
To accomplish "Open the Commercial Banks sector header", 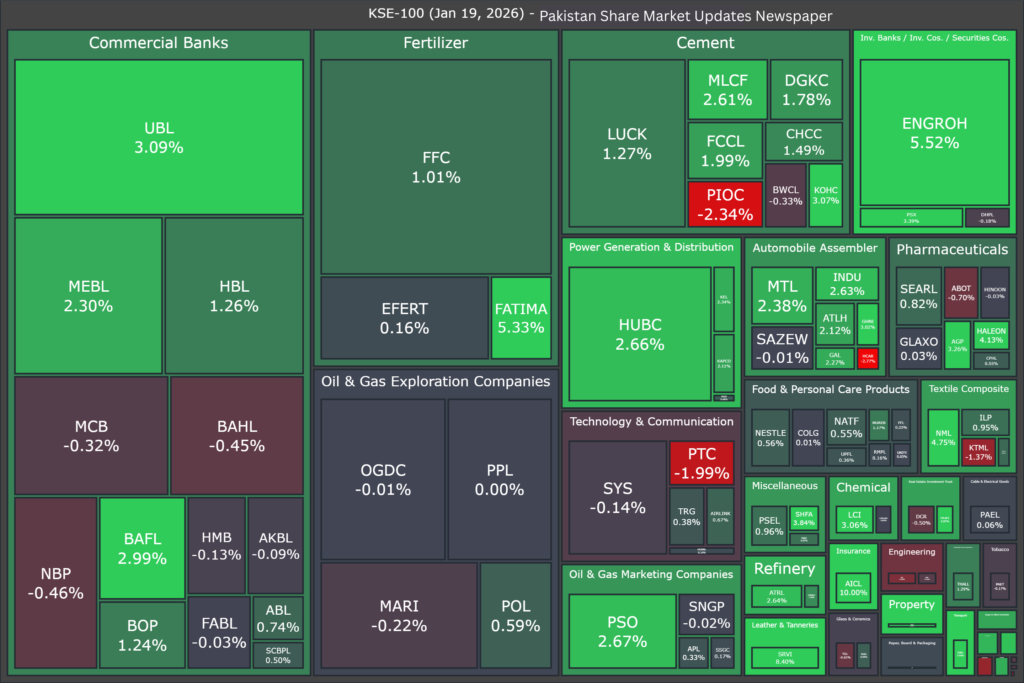I will (x=158, y=43).
